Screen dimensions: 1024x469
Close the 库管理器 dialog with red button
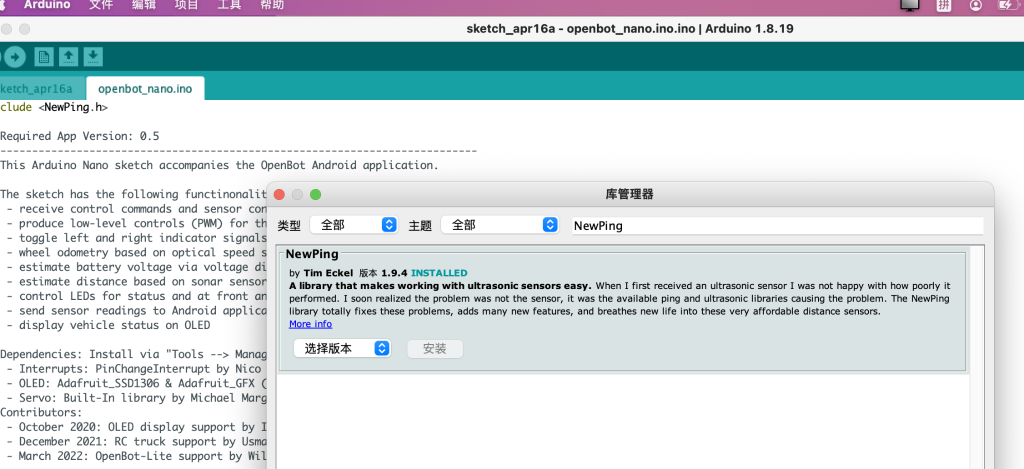[x=279, y=194]
